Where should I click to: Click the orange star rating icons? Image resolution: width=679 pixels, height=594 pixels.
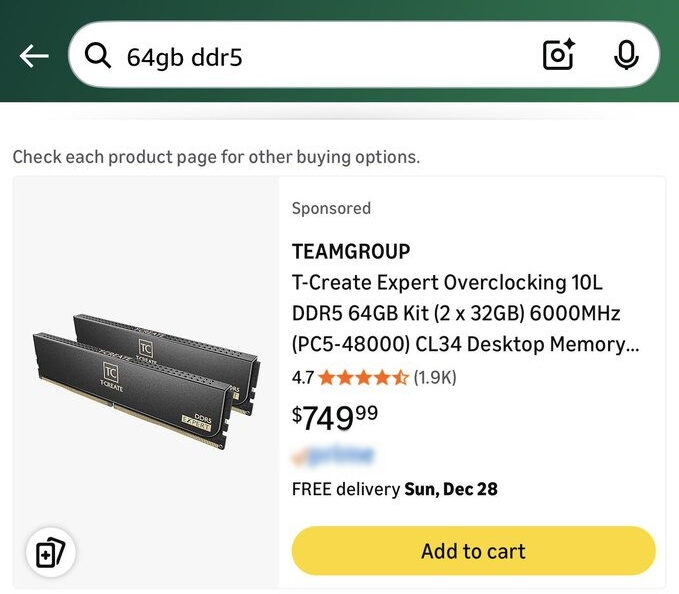tap(364, 378)
